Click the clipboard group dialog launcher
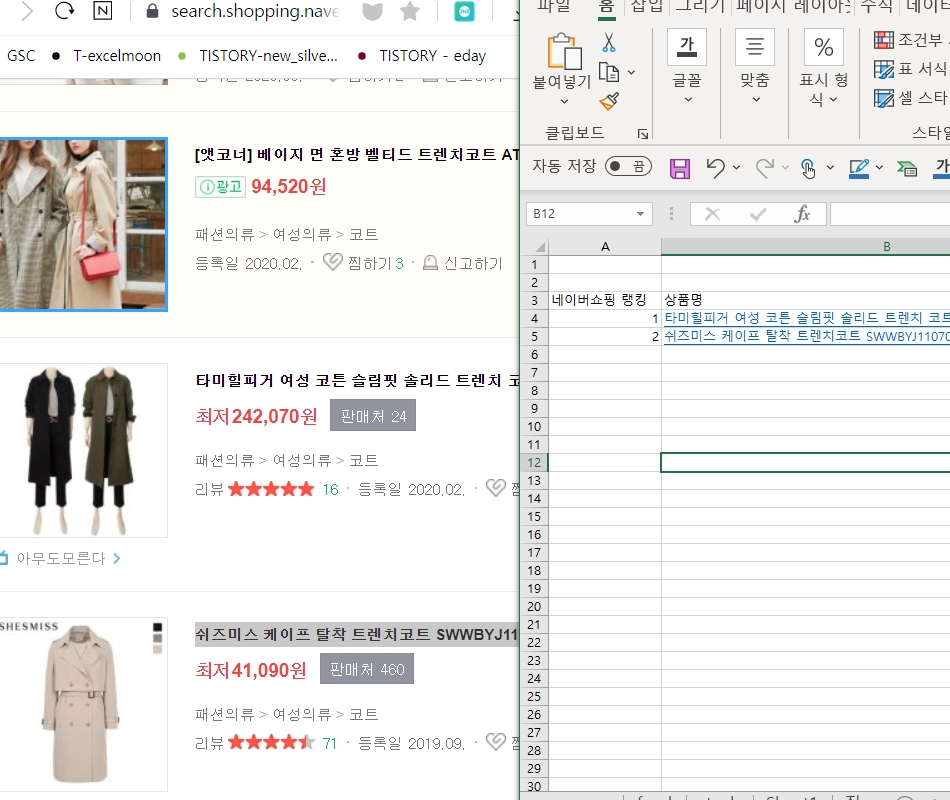 [x=643, y=134]
